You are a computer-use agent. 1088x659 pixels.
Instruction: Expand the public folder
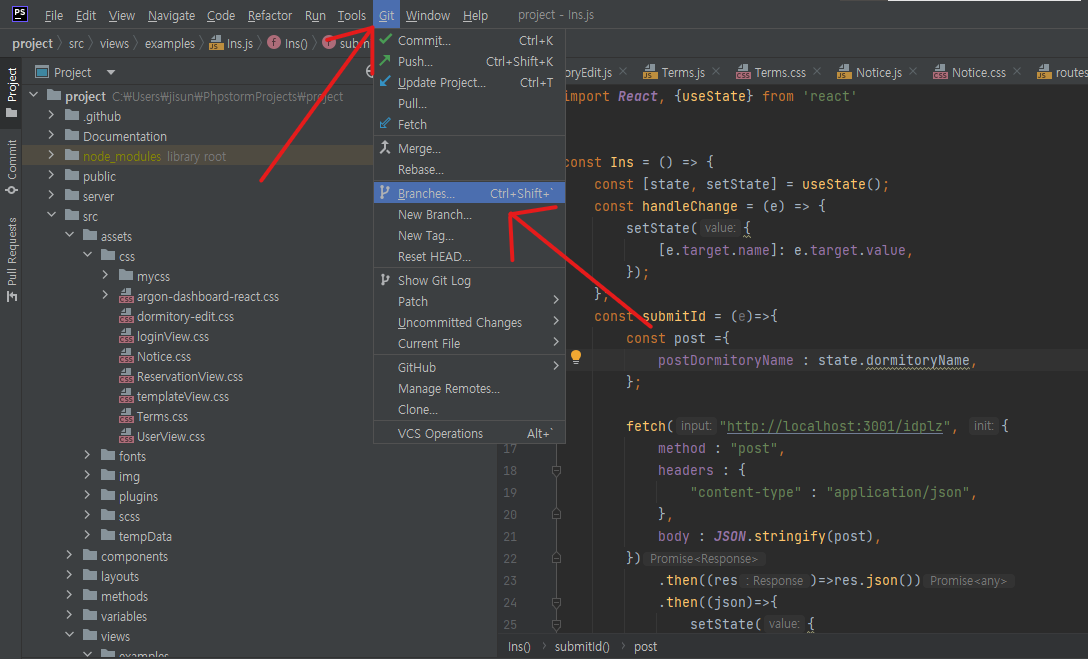click(x=51, y=176)
